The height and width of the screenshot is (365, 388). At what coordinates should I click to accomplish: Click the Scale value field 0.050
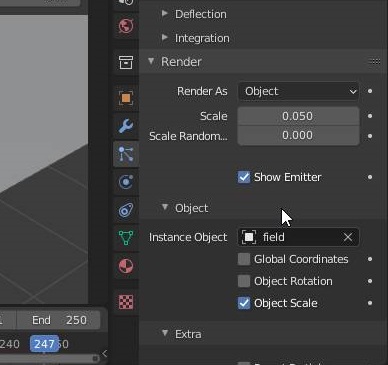299,116
